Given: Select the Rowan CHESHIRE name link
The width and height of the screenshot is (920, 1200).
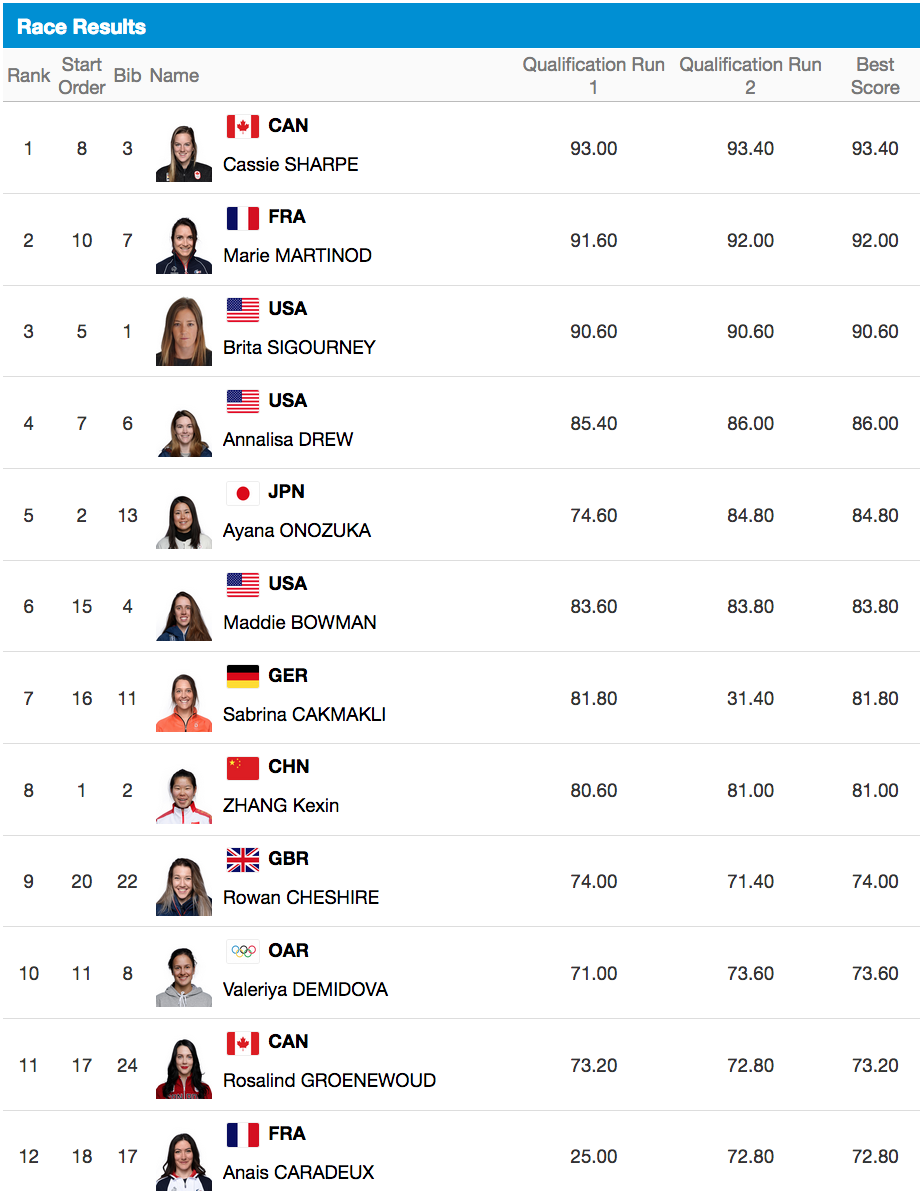Looking at the screenshot, I should pyautogui.click(x=301, y=897).
